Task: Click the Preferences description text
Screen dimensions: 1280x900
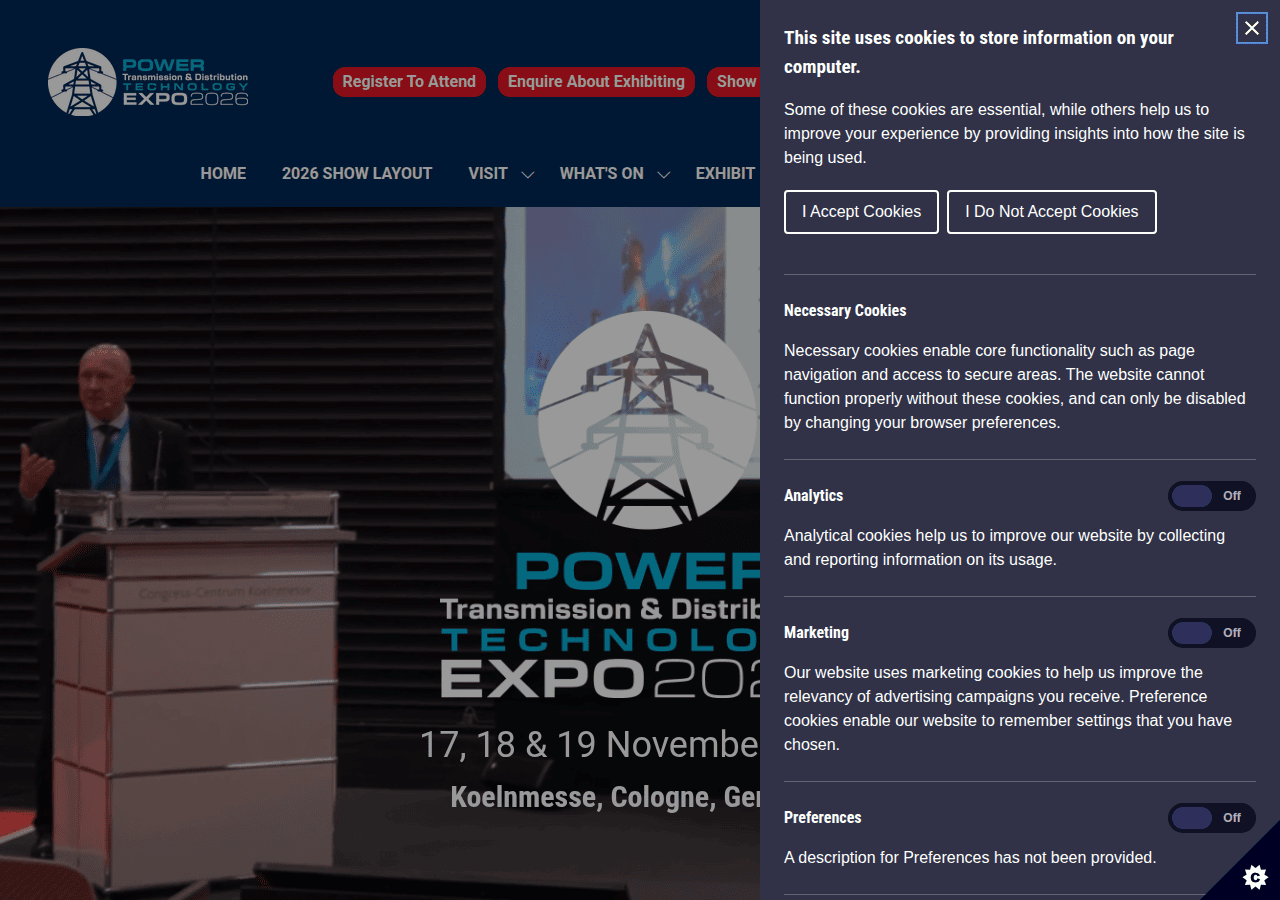Action: click(x=970, y=858)
